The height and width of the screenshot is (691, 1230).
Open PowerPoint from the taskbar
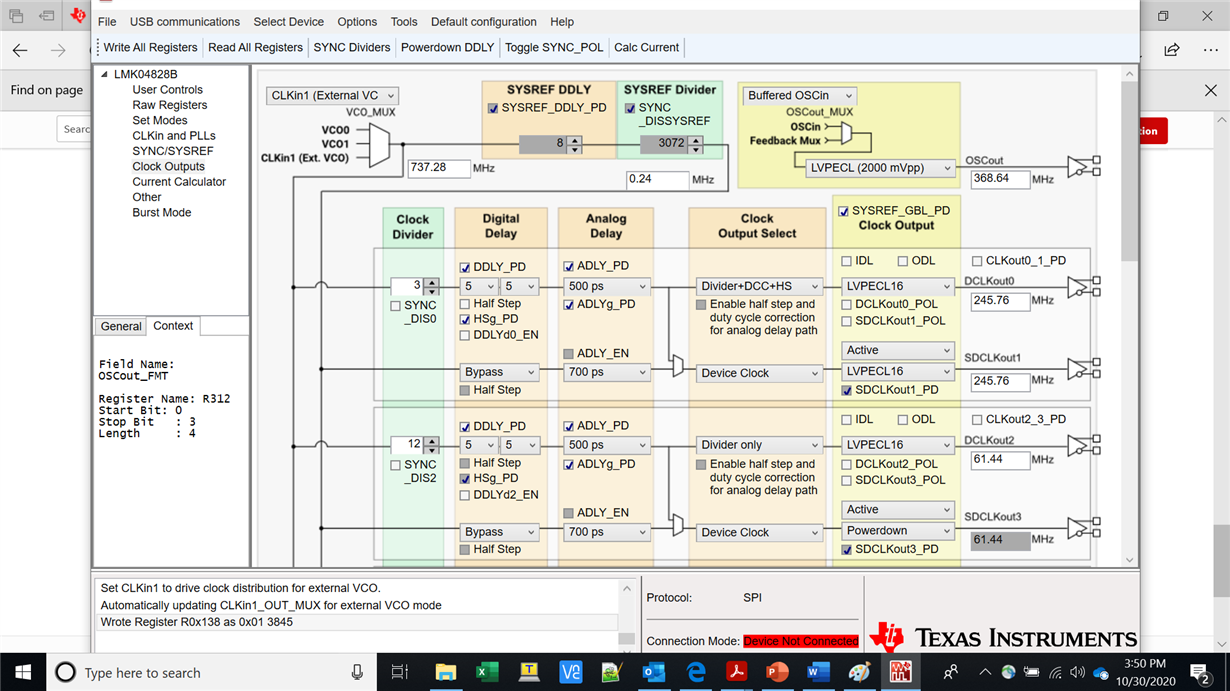point(778,672)
